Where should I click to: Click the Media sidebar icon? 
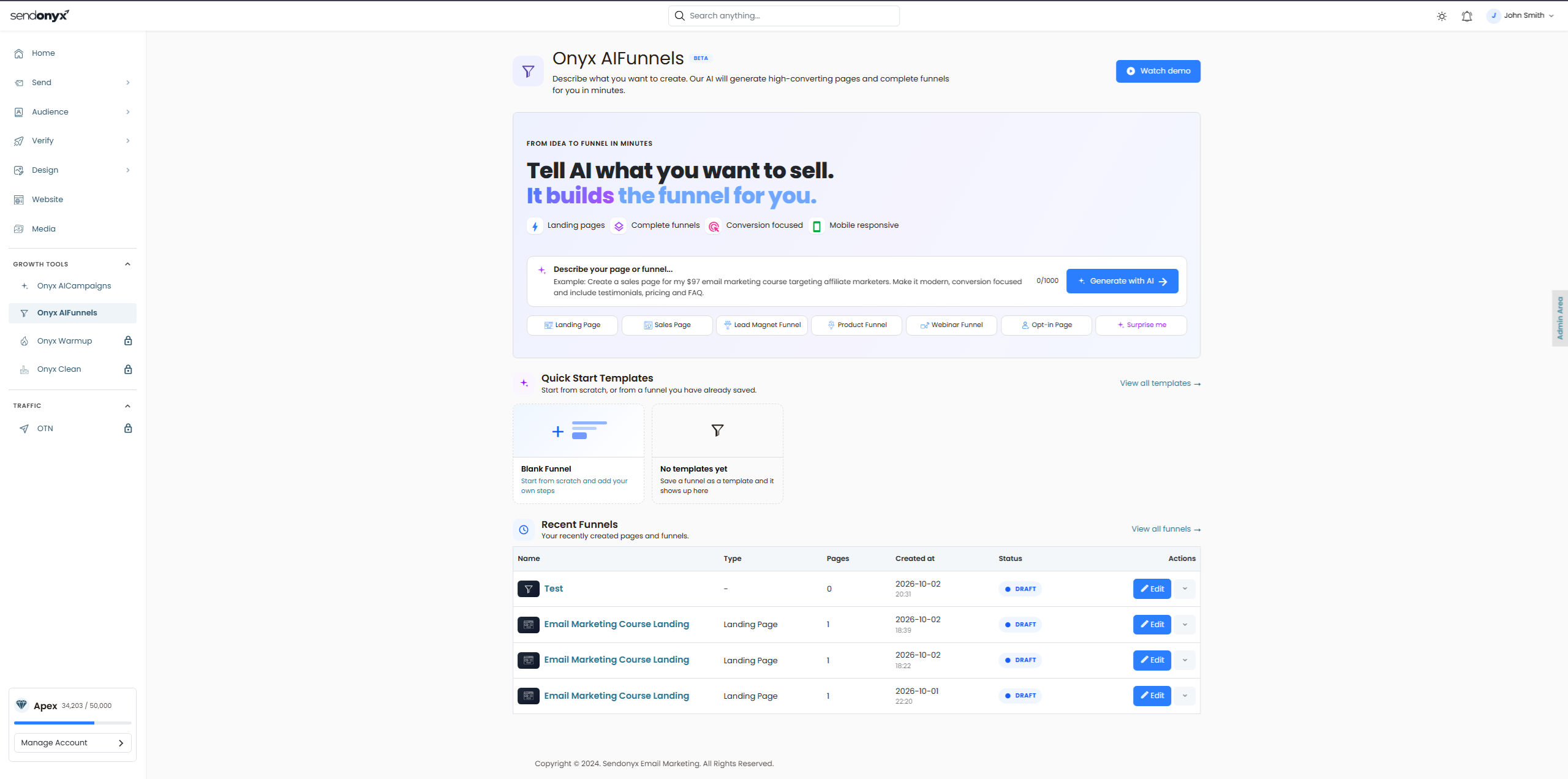coord(19,229)
